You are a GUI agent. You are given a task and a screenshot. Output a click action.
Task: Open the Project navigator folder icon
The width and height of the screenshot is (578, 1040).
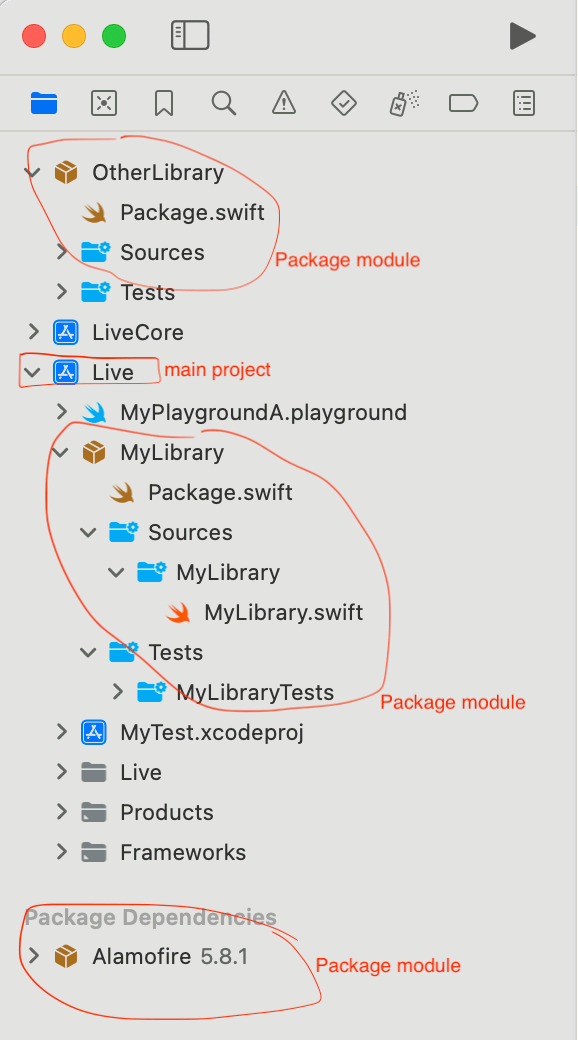(x=44, y=103)
